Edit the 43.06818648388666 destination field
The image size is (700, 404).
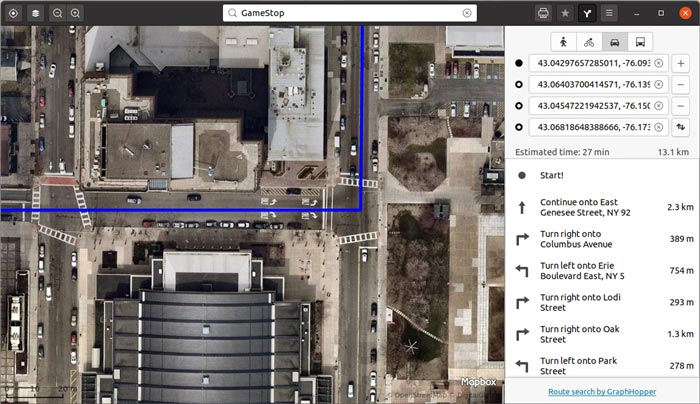[599, 127]
